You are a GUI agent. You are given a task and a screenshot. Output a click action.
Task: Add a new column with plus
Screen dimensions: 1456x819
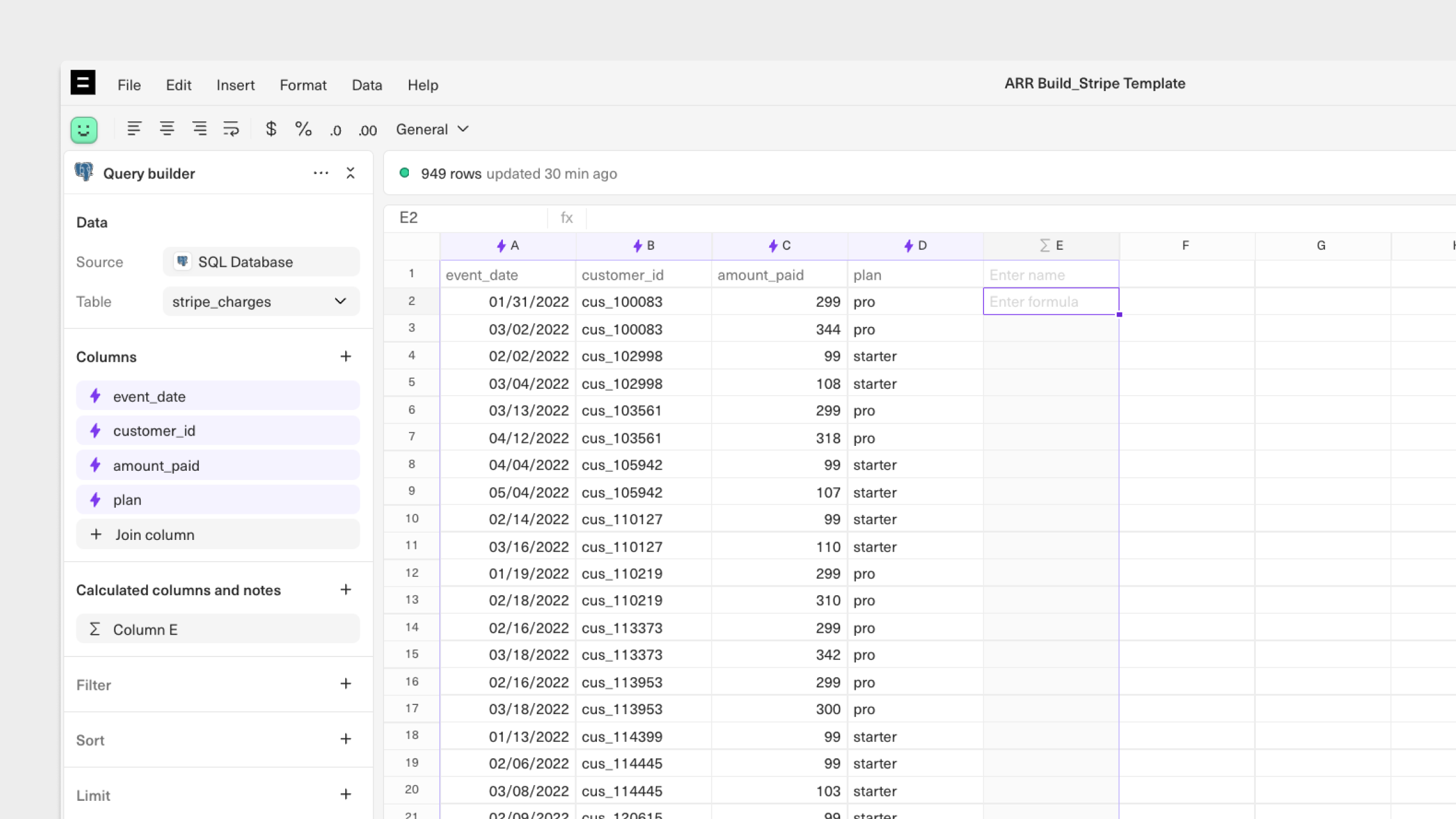(x=346, y=357)
